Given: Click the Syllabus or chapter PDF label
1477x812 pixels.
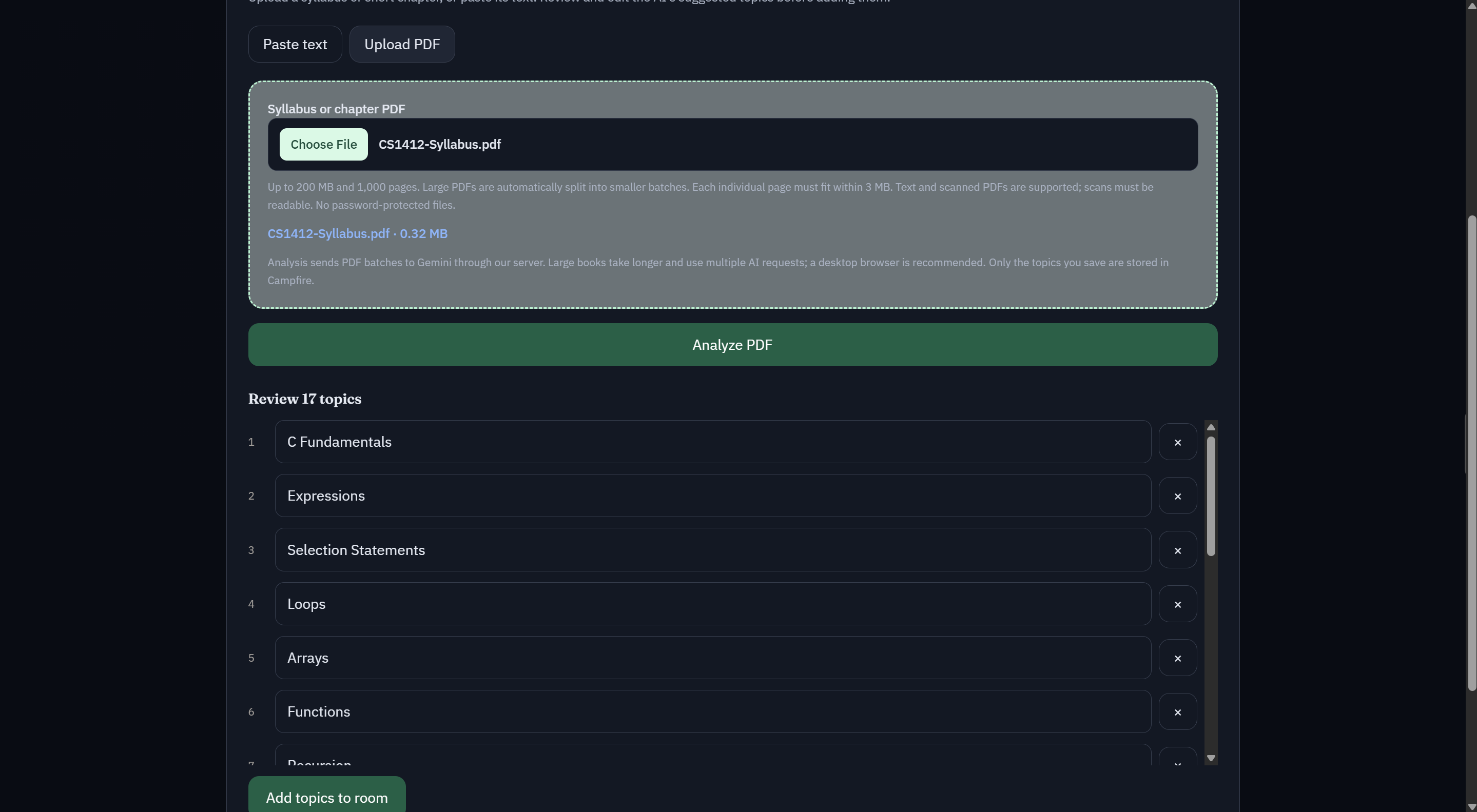Looking at the screenshot, I should coord(337,109).
